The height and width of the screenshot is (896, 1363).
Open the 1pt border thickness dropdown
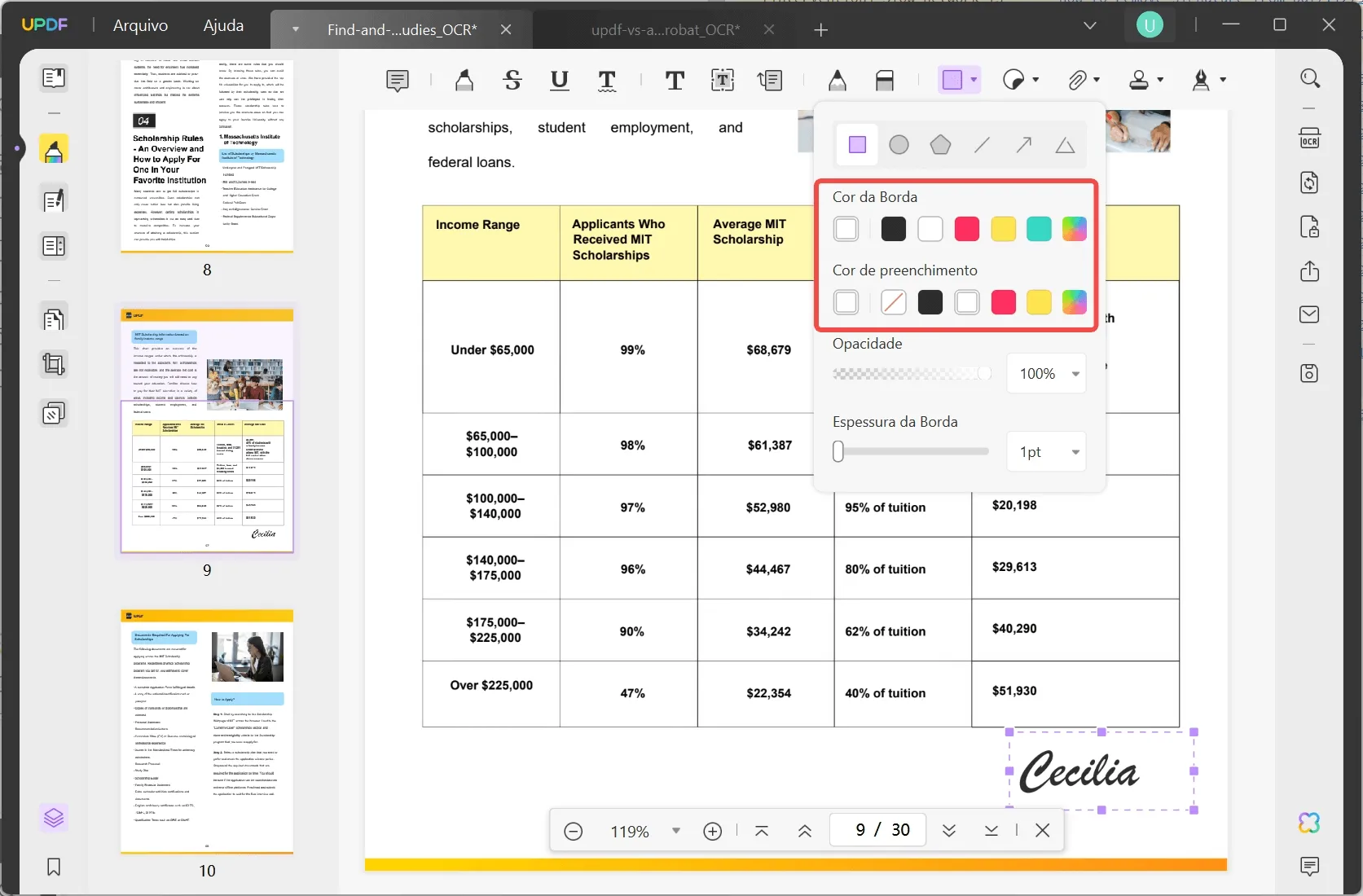tap(1047, 452)
